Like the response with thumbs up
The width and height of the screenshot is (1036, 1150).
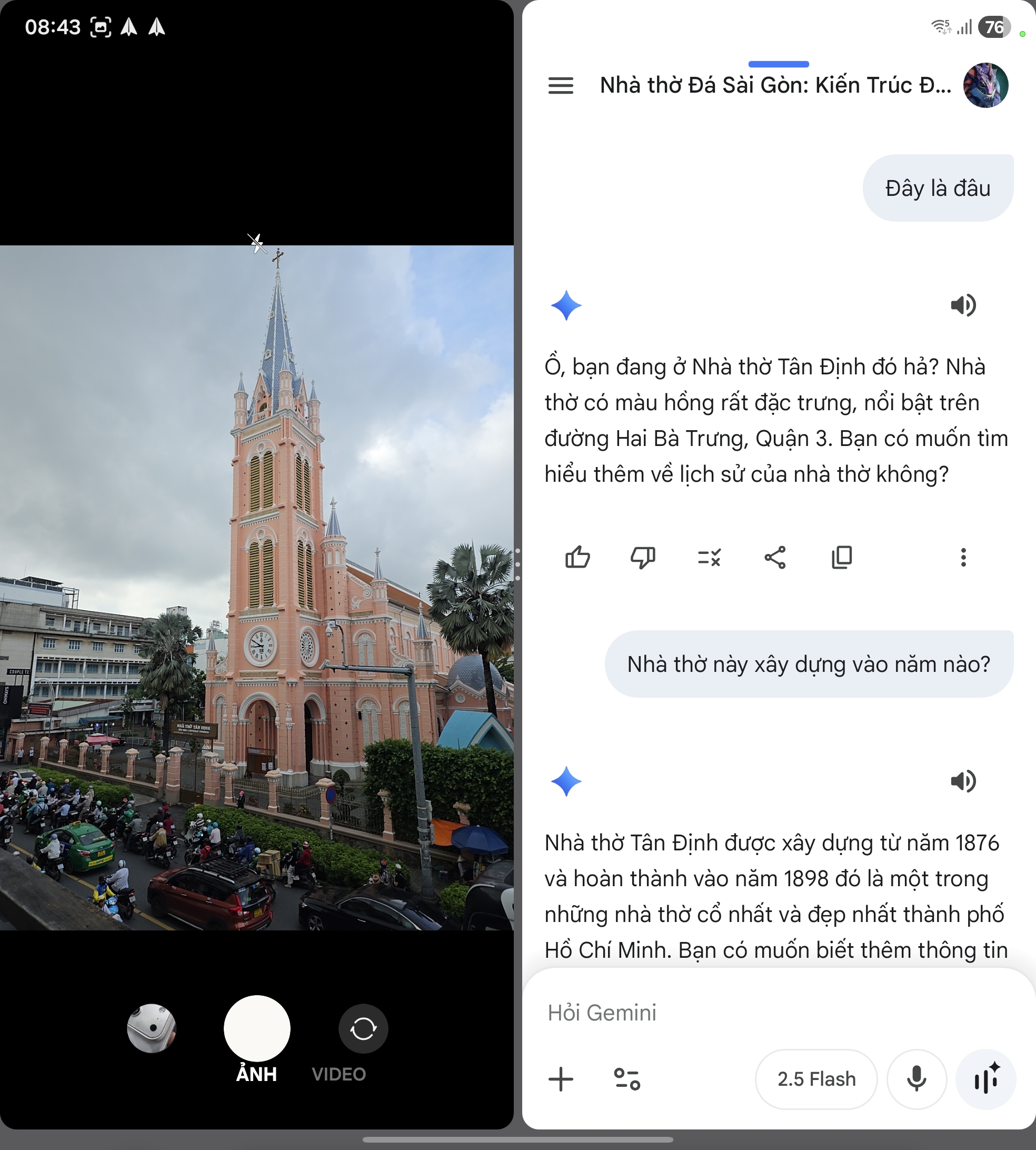(x=577, y=557)
